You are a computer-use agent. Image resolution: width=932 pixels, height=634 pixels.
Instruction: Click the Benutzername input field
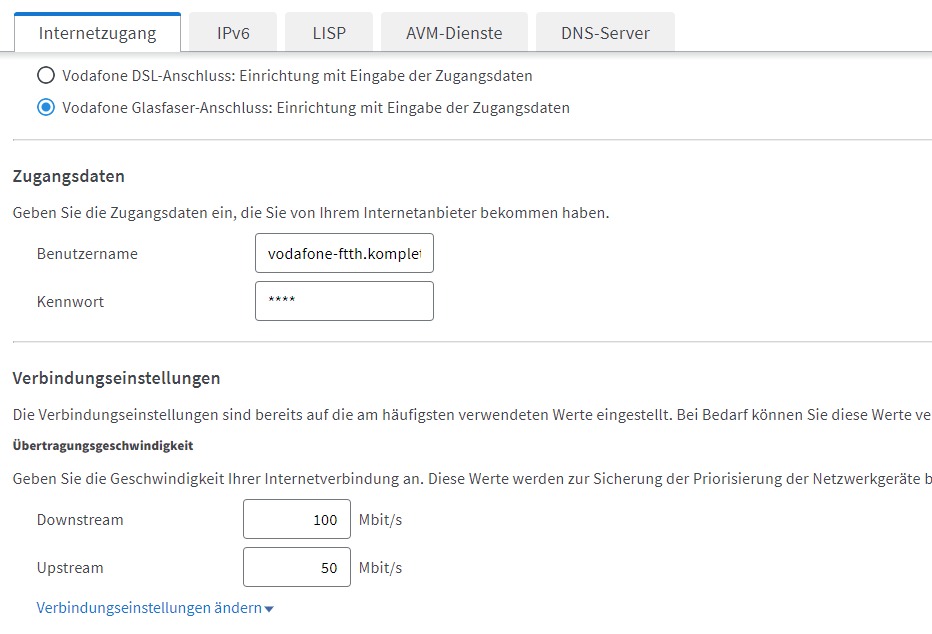(x=344, y=254)
